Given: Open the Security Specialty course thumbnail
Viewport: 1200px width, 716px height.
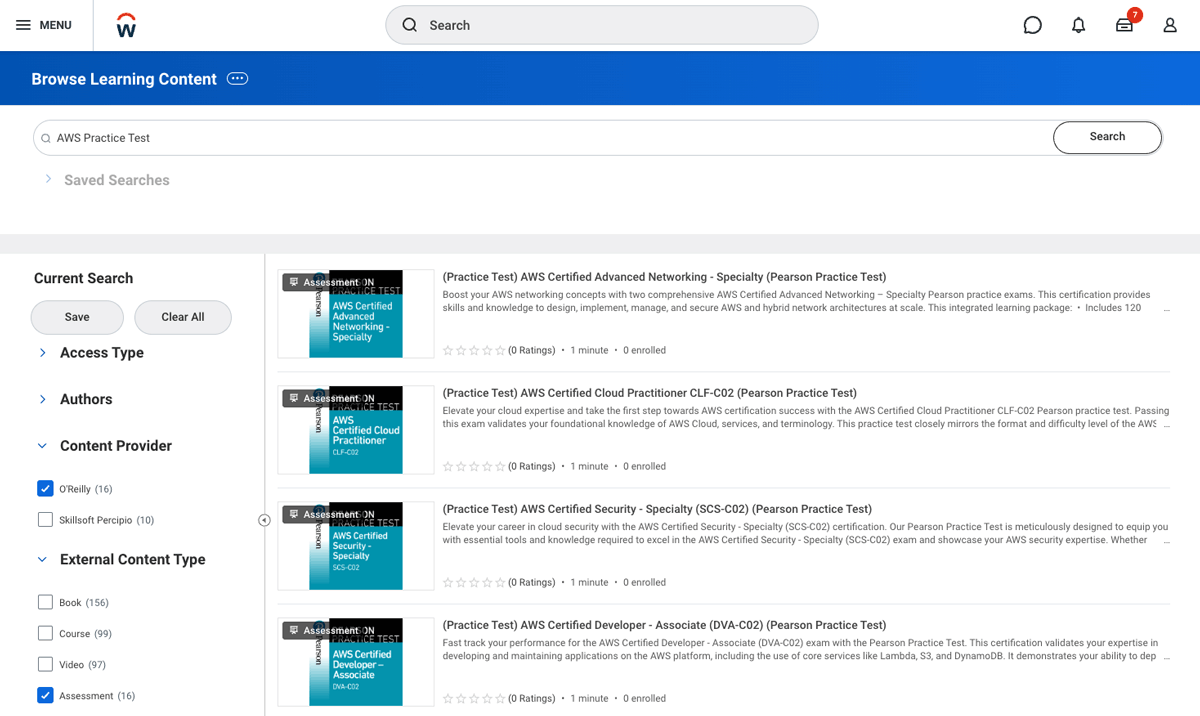Looking at the screenshot, I should click(356, 546).
